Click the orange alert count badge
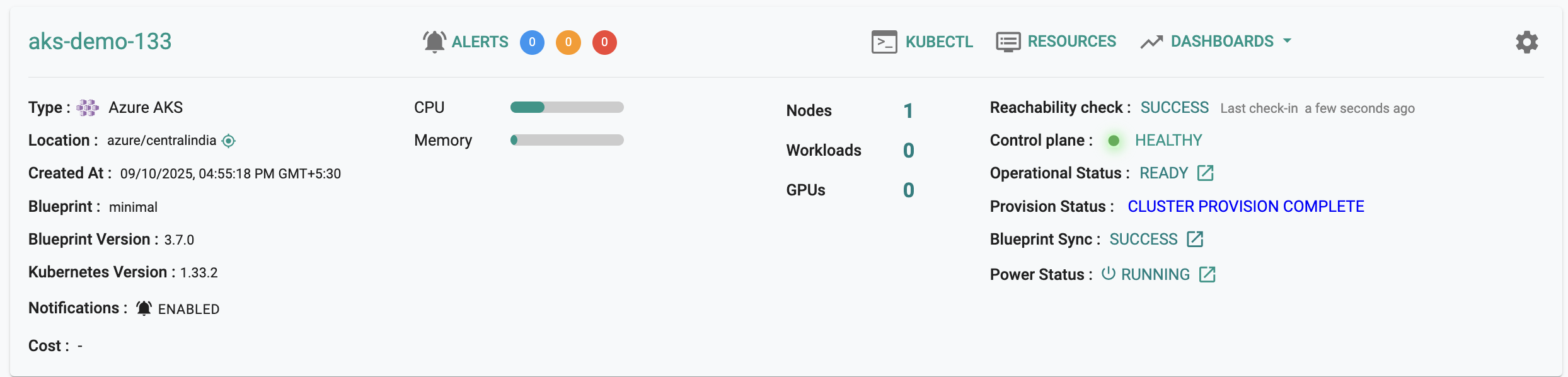The width and height of the screenshot is (1568, 377). 568,42
